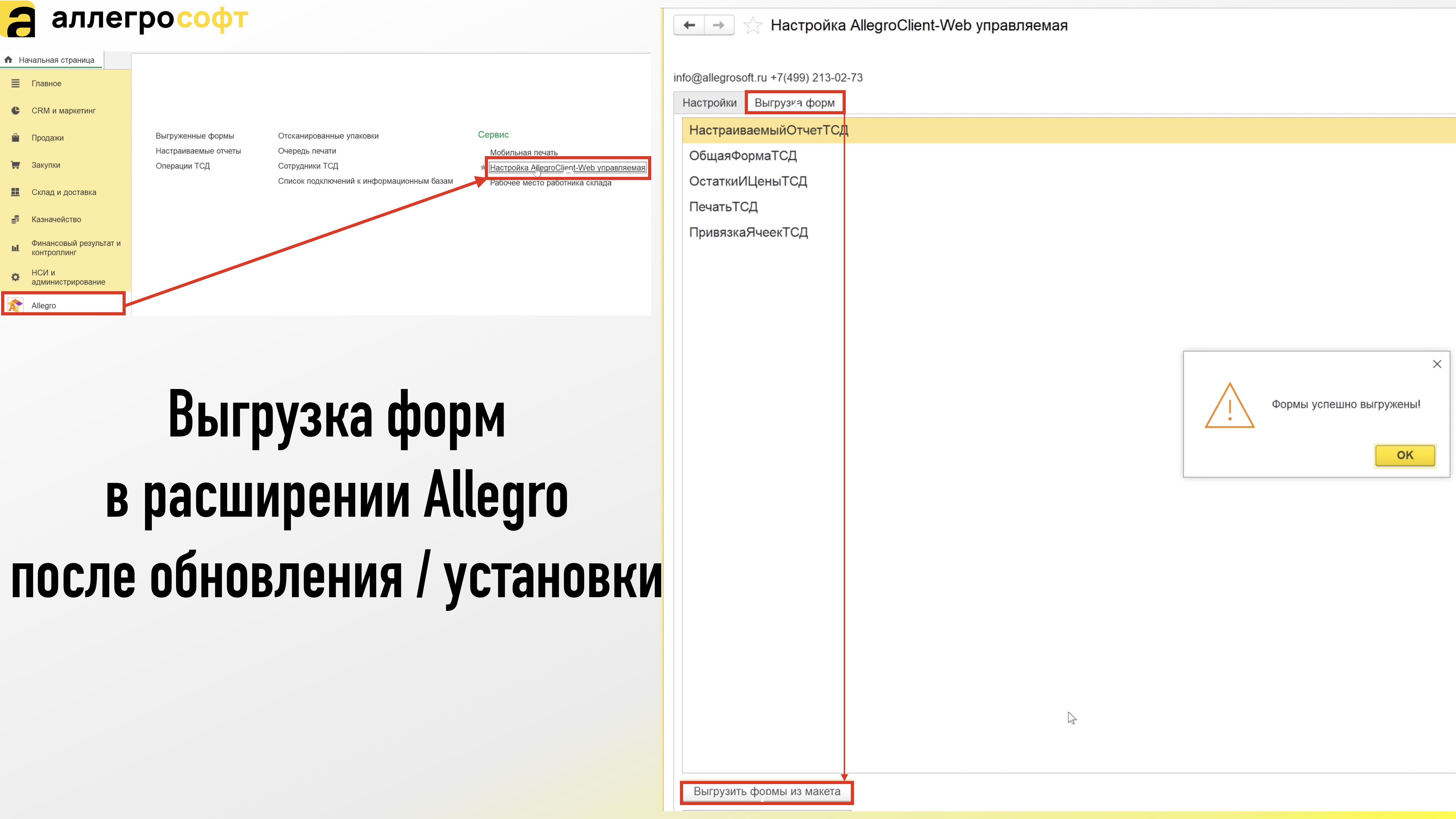Open Финансовый результат и контроллинг section
Viewport: 1456px width, 819px height.
pos(76,248)
